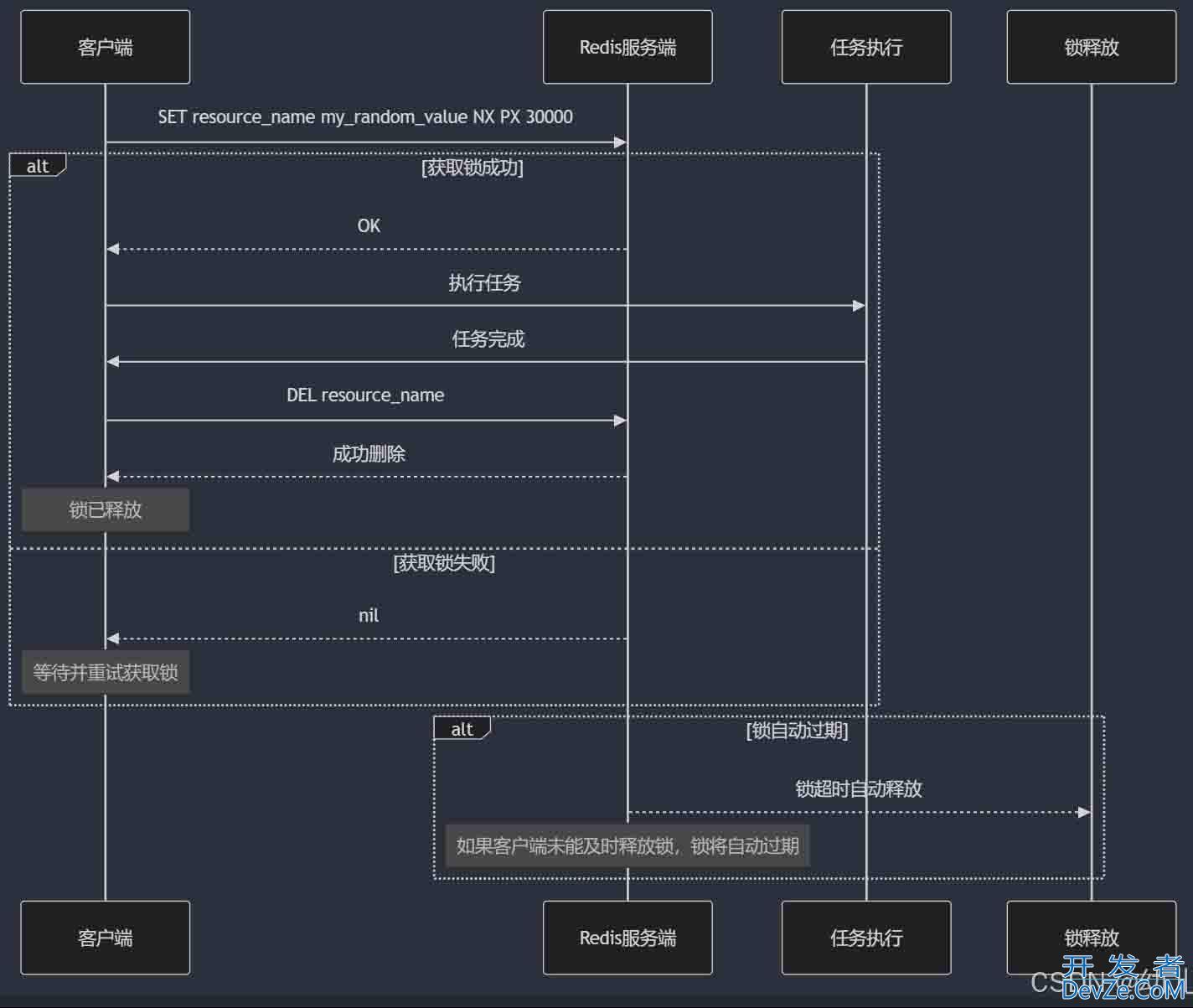Click the 等待并重试获取锁 note box
1193x1008 pixels.
click(x=106, y=672)
